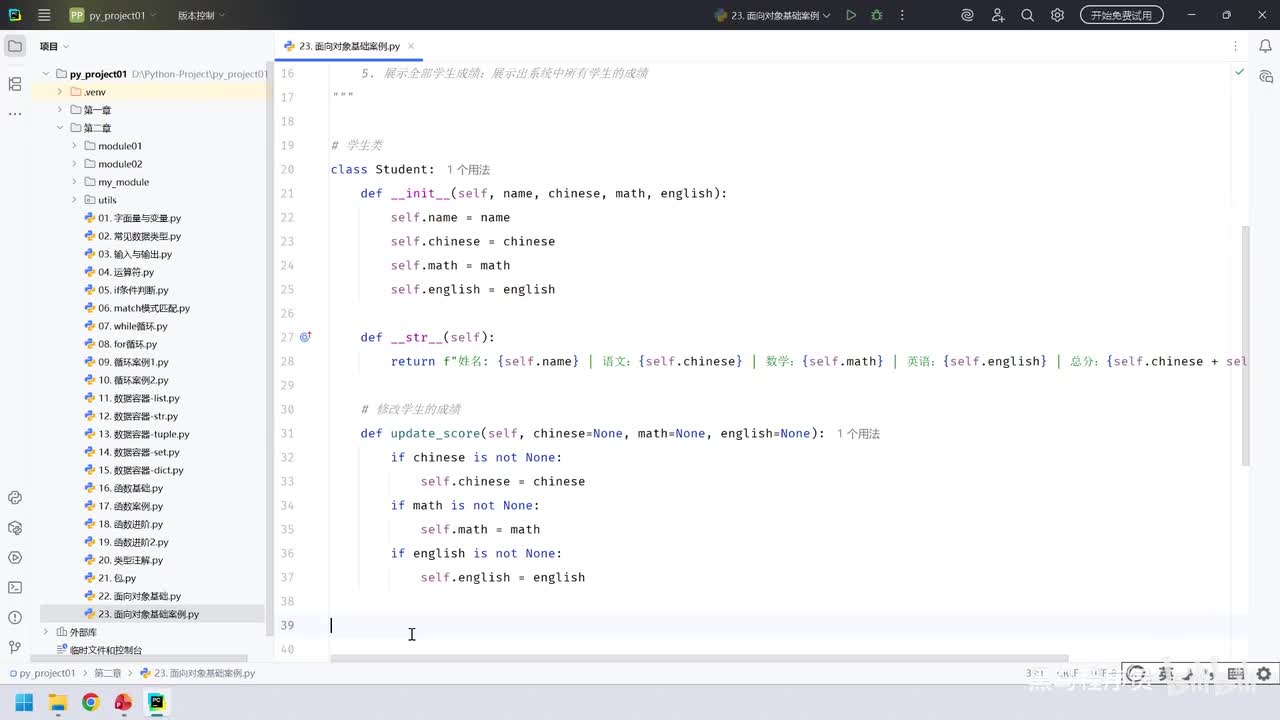Open the Git version control tool window

(x=15, y=648)
